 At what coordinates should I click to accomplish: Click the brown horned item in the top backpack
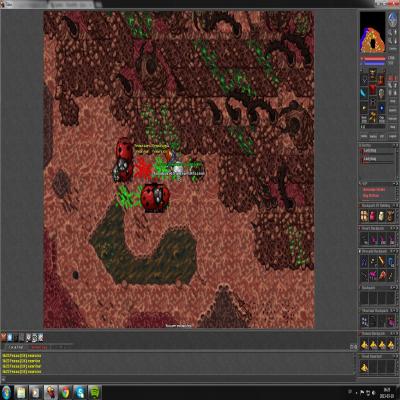pos(390,217)
